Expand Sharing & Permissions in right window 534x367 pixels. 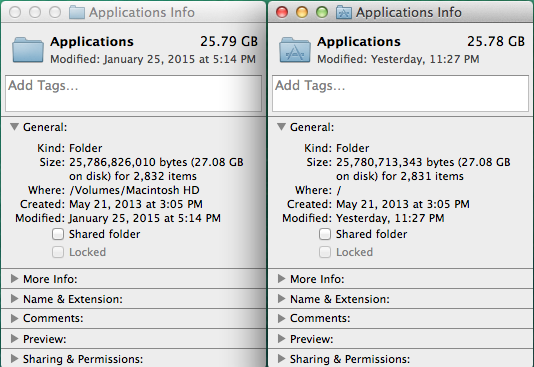point(281,359)
